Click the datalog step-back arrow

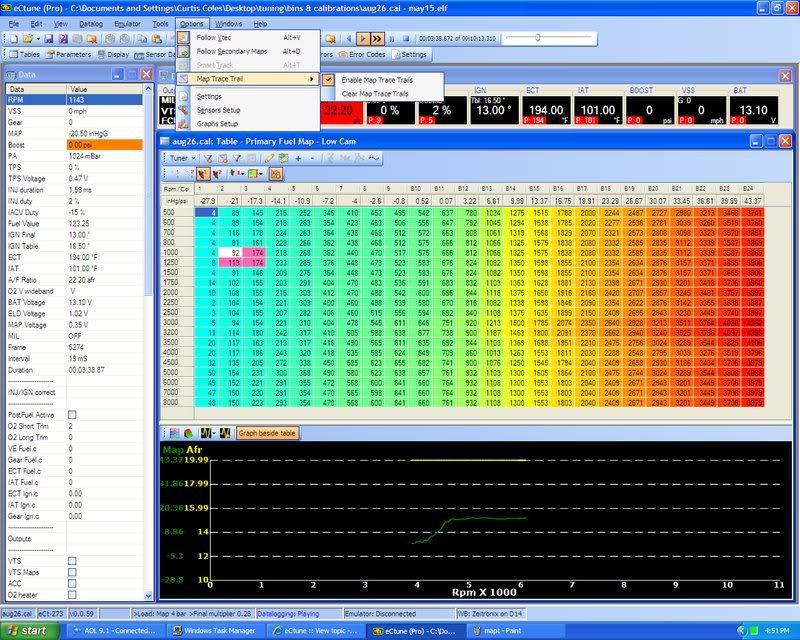(x=349, y=39)
